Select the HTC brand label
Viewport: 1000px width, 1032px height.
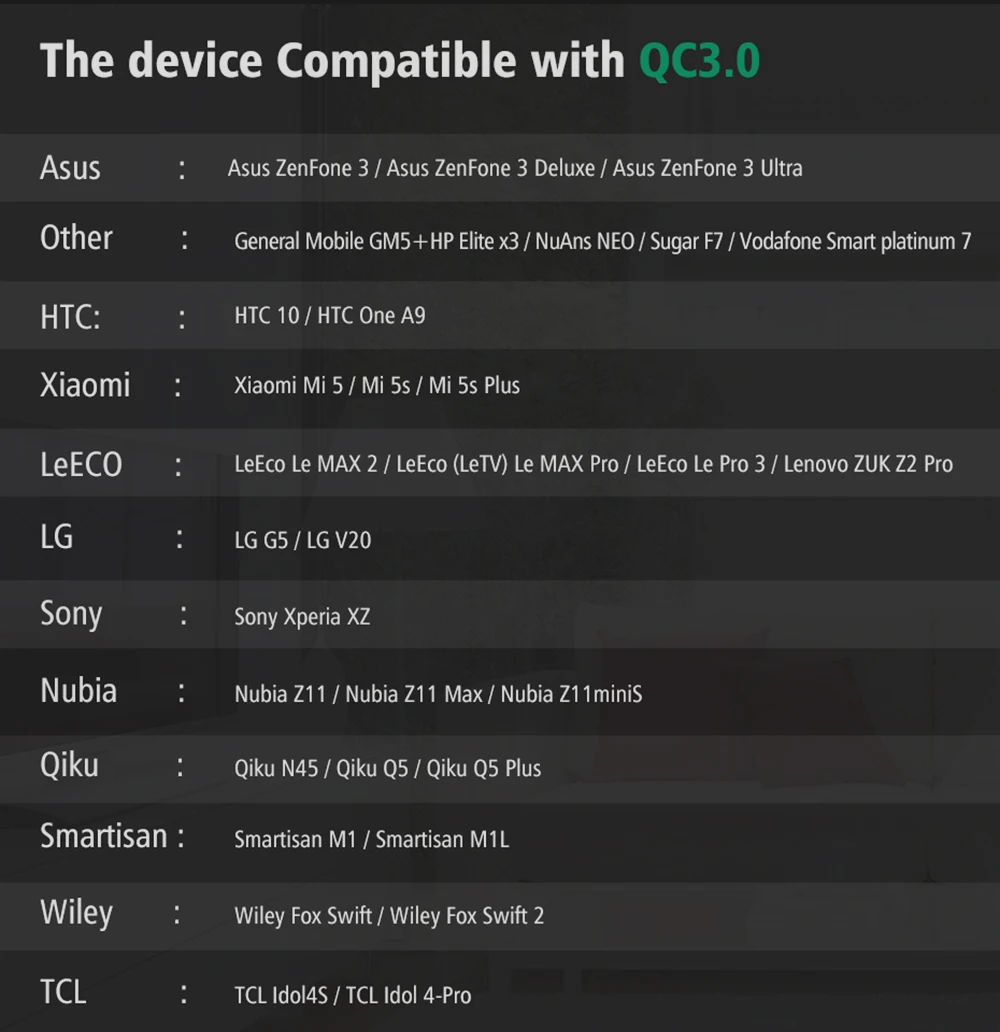[x=70, y=317]
